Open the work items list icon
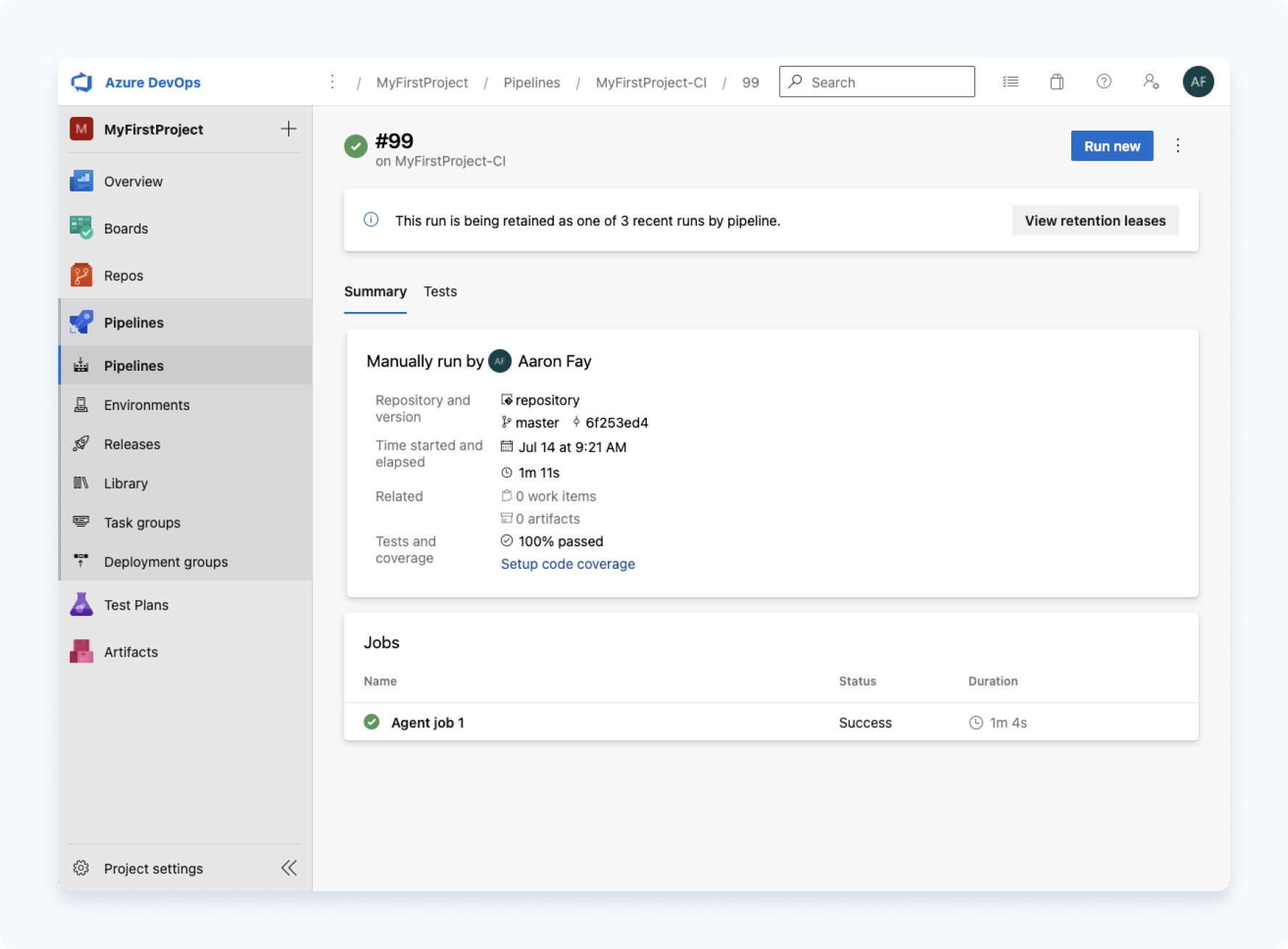The width and height of the screenshot is (1288, 949). coord(1010,82)
